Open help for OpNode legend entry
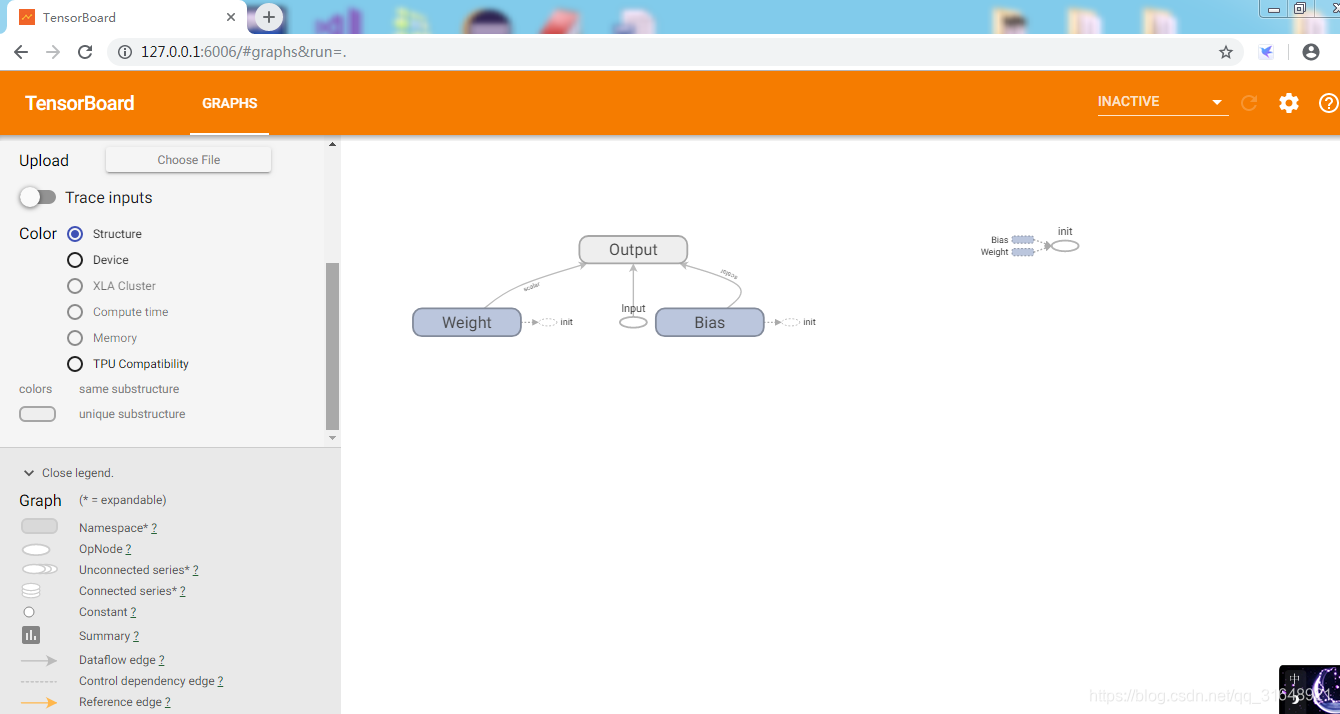The image size is (1340, 714). coord(128,549)
